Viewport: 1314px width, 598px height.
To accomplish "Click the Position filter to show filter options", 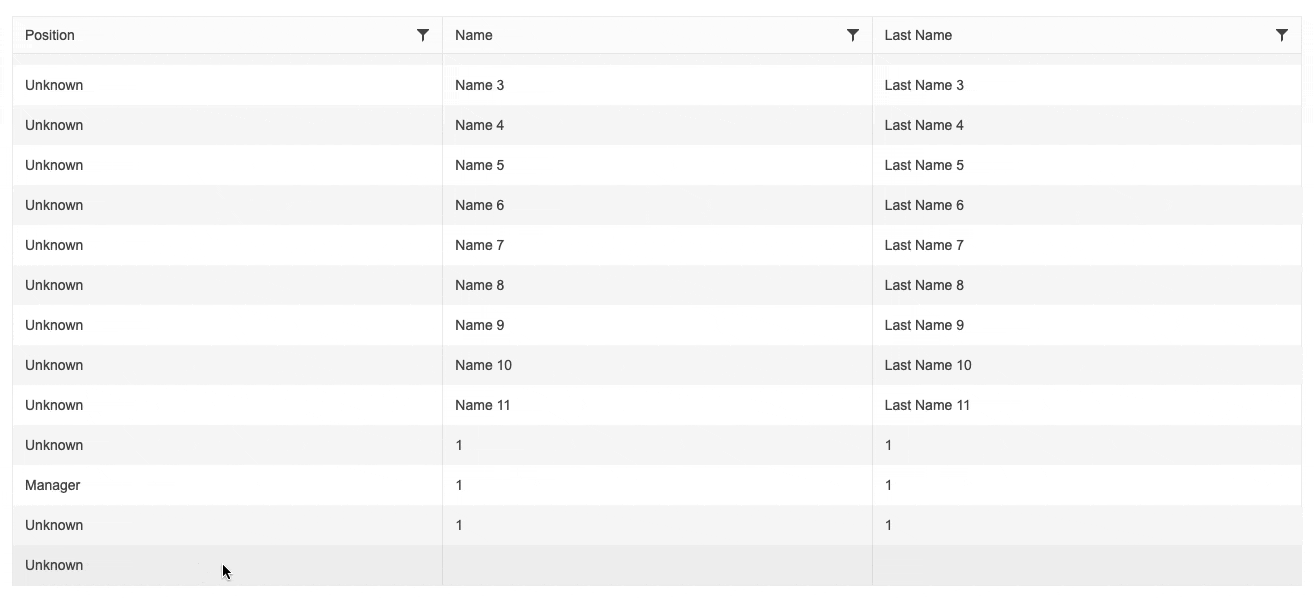I will coord(423,35).
